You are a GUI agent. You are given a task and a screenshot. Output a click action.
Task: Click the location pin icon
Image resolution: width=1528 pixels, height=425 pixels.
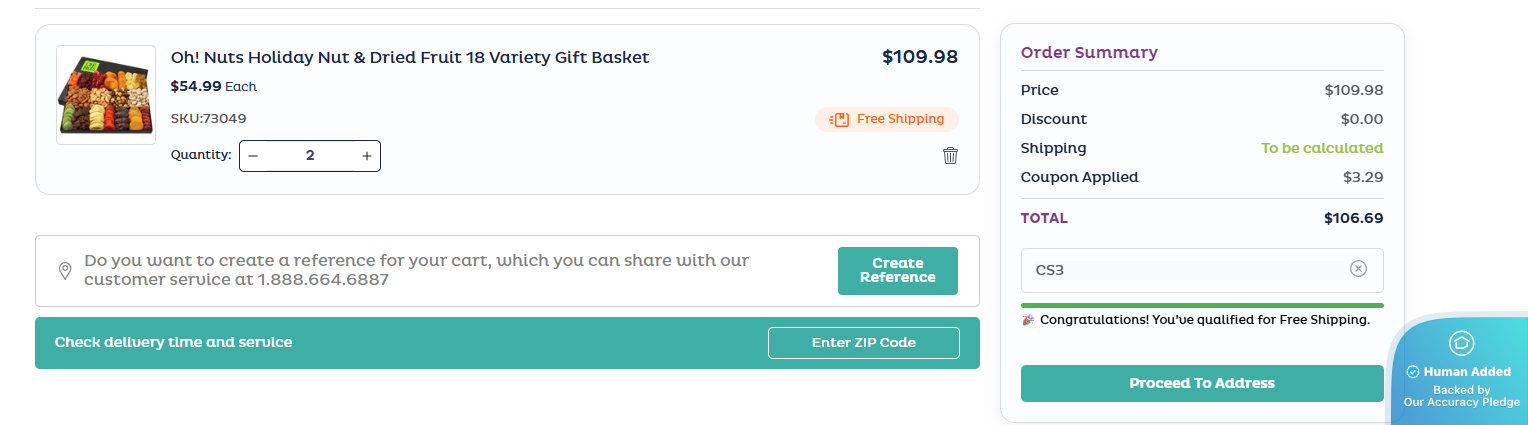pyautogui.click(x=65, y=271)
